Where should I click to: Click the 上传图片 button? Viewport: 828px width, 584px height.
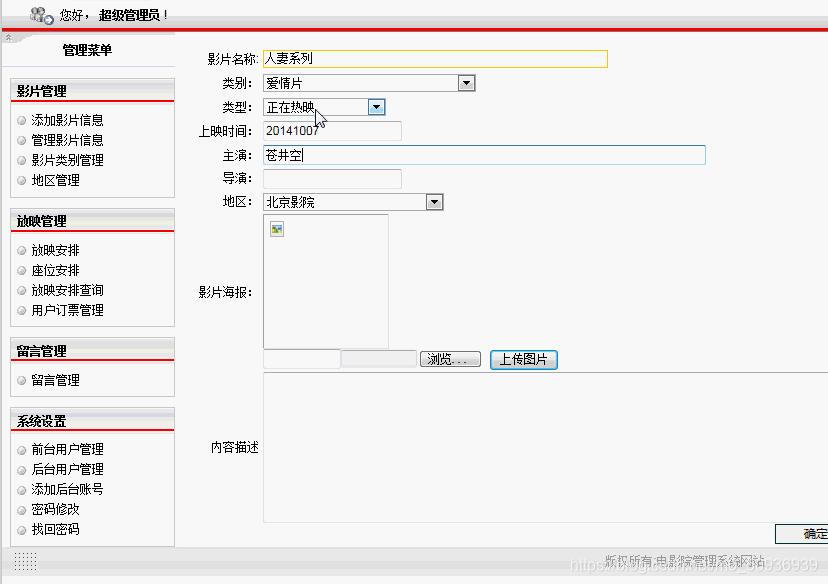pos(524,360)
